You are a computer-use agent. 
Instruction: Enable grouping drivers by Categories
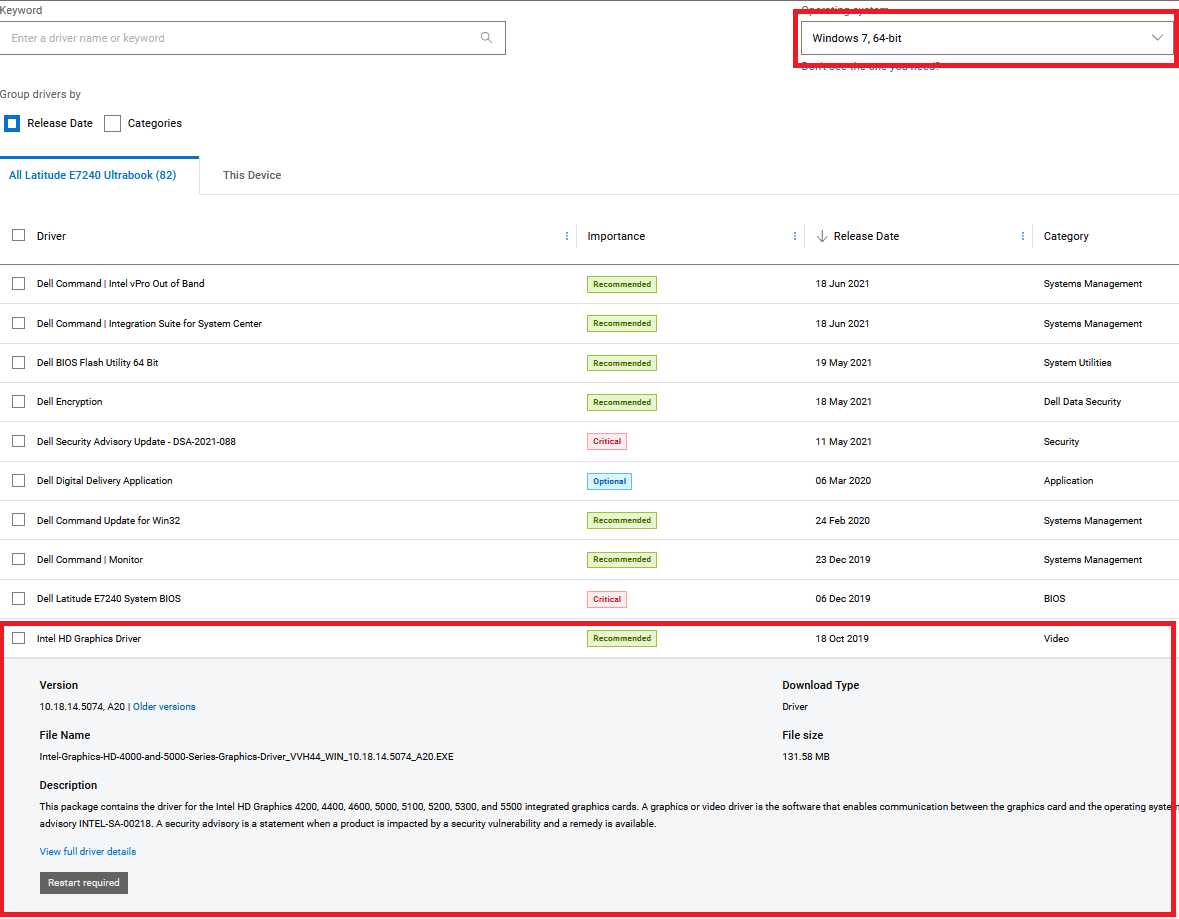coord(113,123)
